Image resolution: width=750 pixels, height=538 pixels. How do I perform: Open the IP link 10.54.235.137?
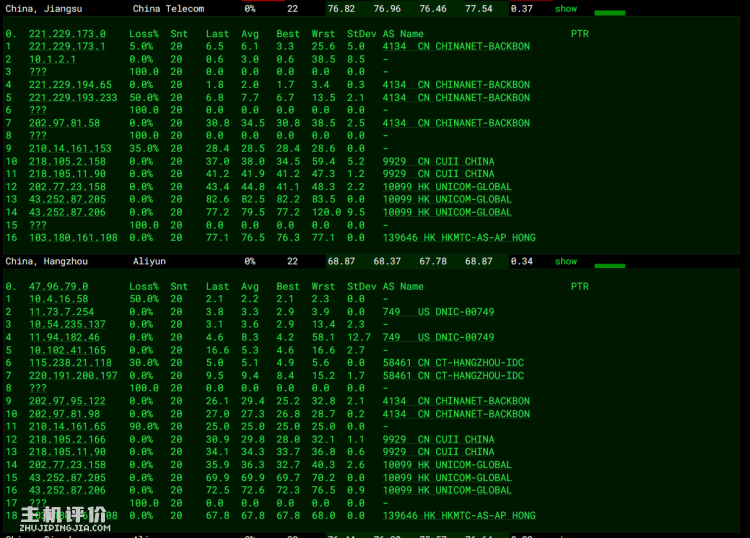tap(67, 324)
